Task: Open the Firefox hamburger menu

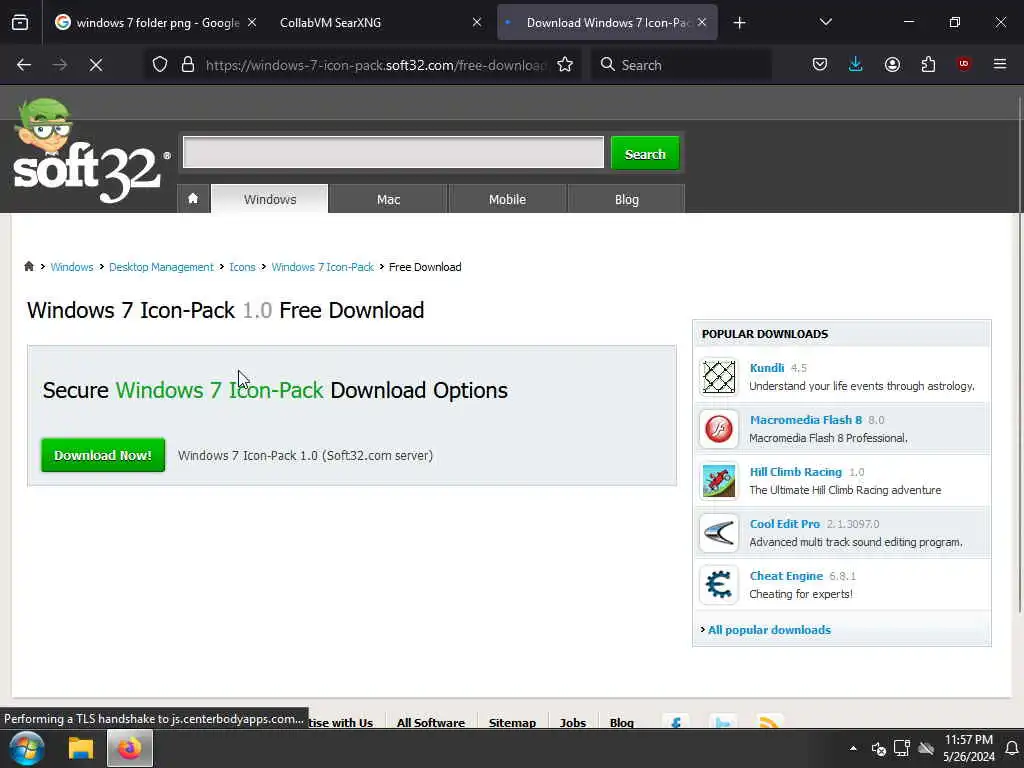Action: tap(999, 64)
